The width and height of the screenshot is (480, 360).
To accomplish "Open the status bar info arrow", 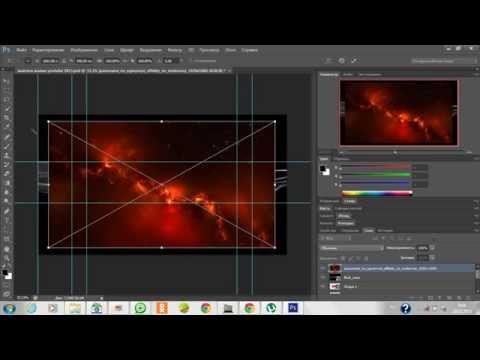I will pyautogui.click(x=102, y=298).
